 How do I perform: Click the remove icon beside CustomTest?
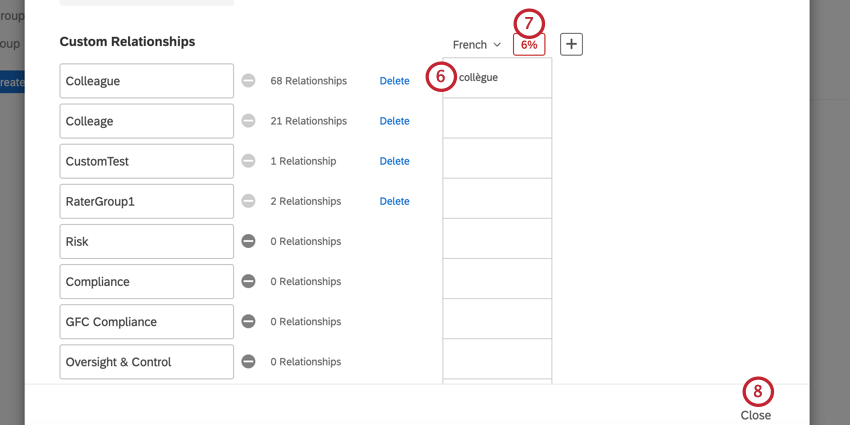(x=248, y=161)
